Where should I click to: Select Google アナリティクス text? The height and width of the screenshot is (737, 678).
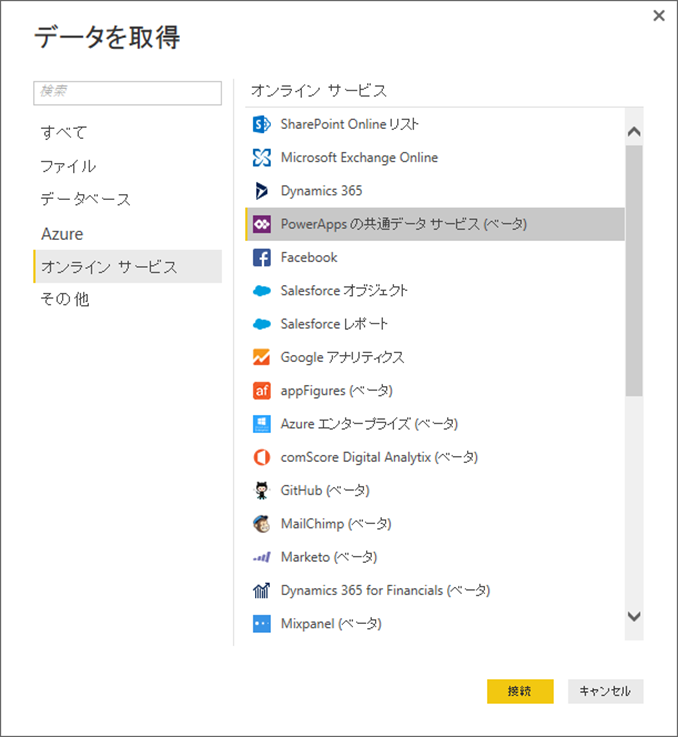[342, 357]
